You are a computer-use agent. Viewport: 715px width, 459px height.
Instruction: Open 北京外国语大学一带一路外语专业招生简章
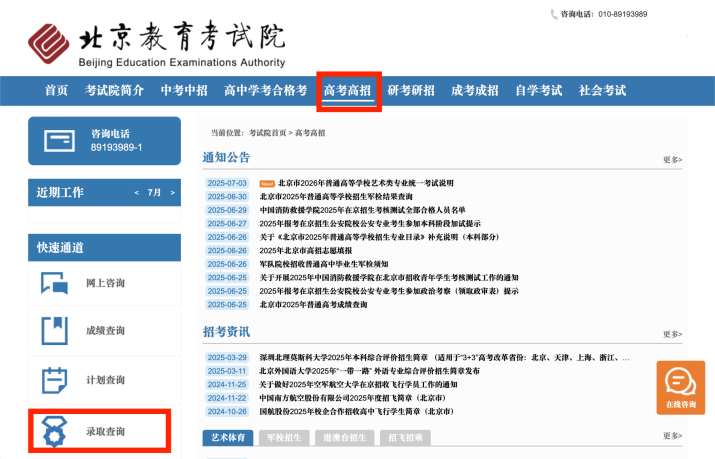(369, 371)
